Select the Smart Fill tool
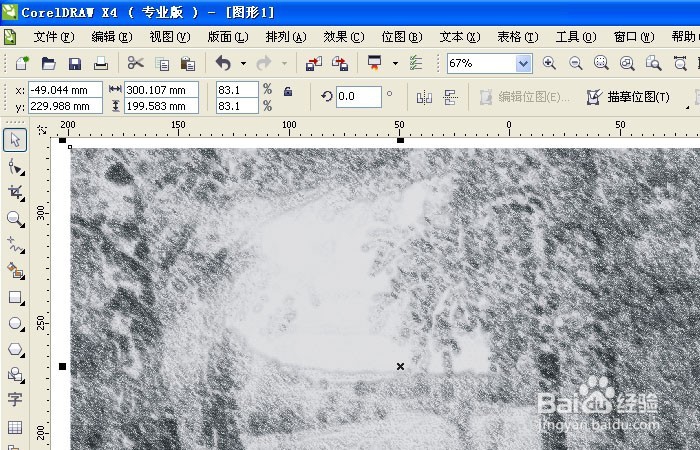Viewport: 700px width, 450px height. (16, 271)
